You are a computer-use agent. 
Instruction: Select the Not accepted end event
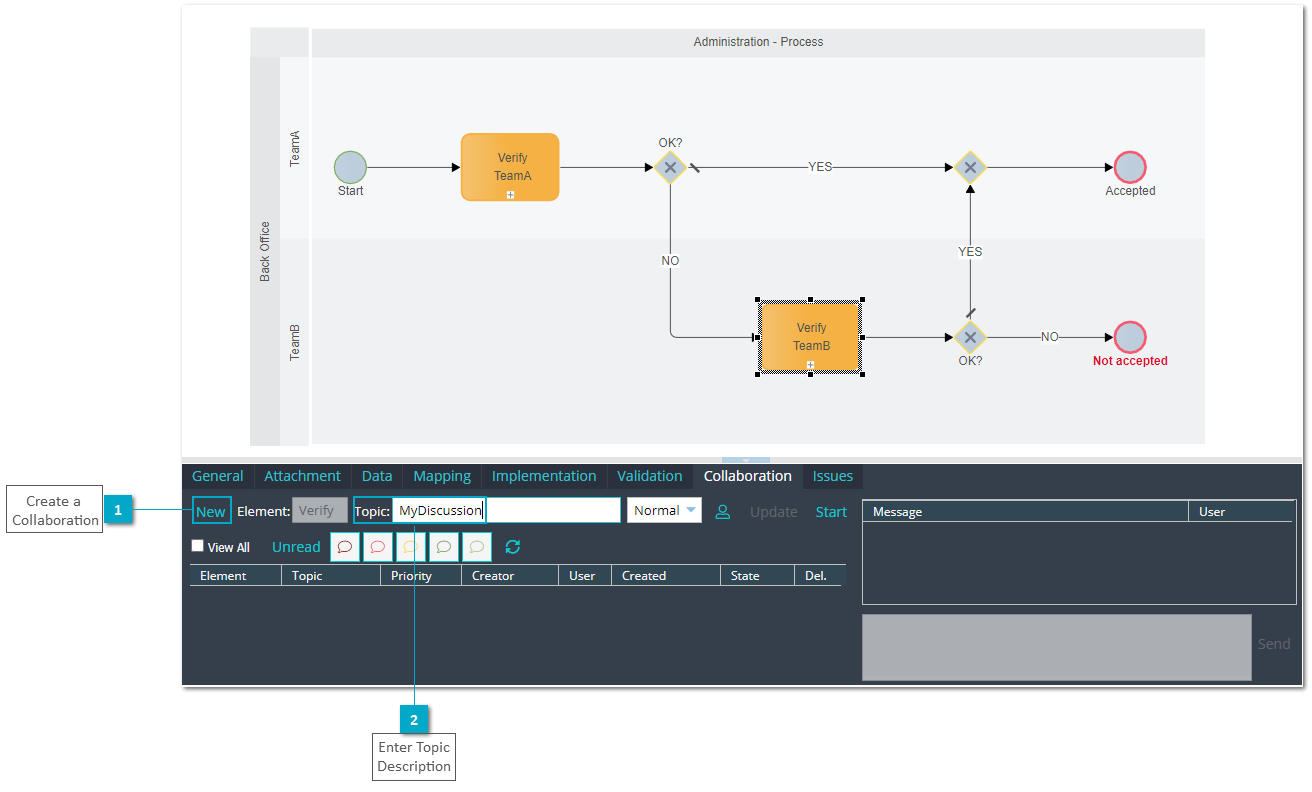coord(1130,337)
